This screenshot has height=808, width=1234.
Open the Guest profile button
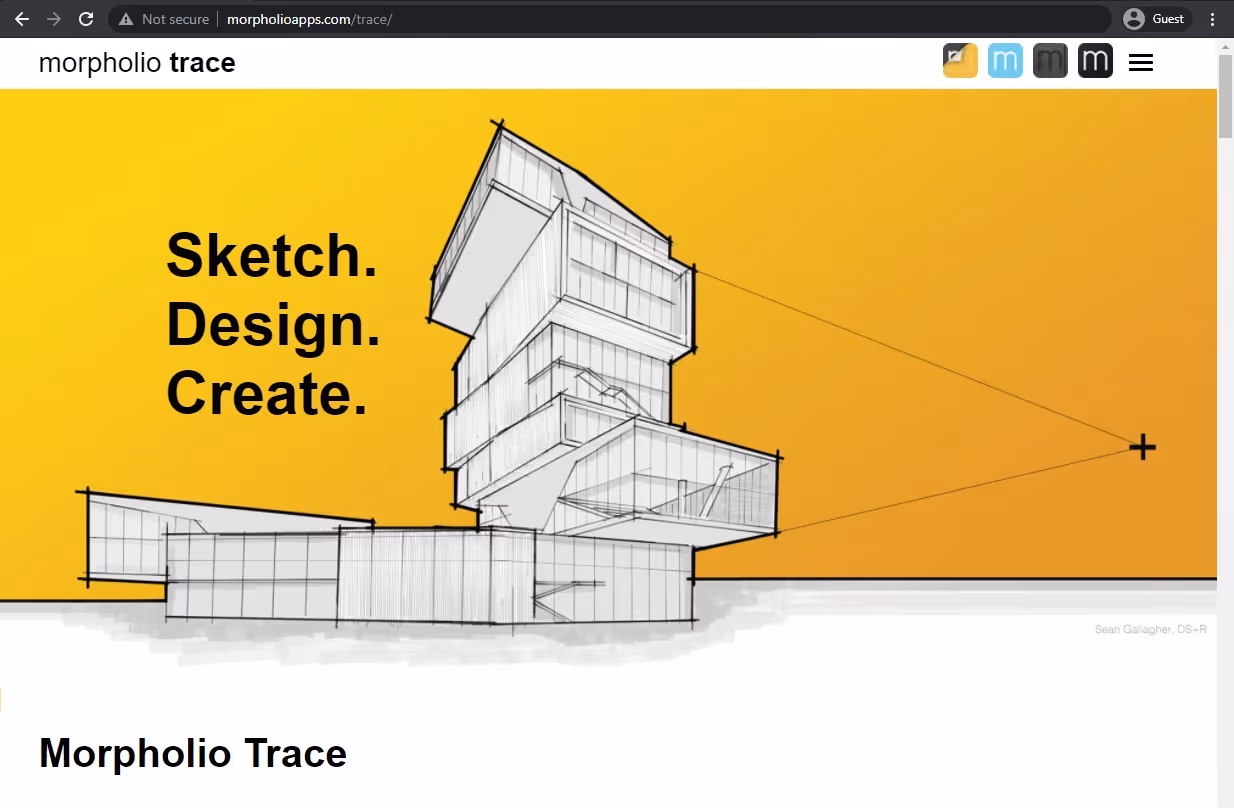1155,19
